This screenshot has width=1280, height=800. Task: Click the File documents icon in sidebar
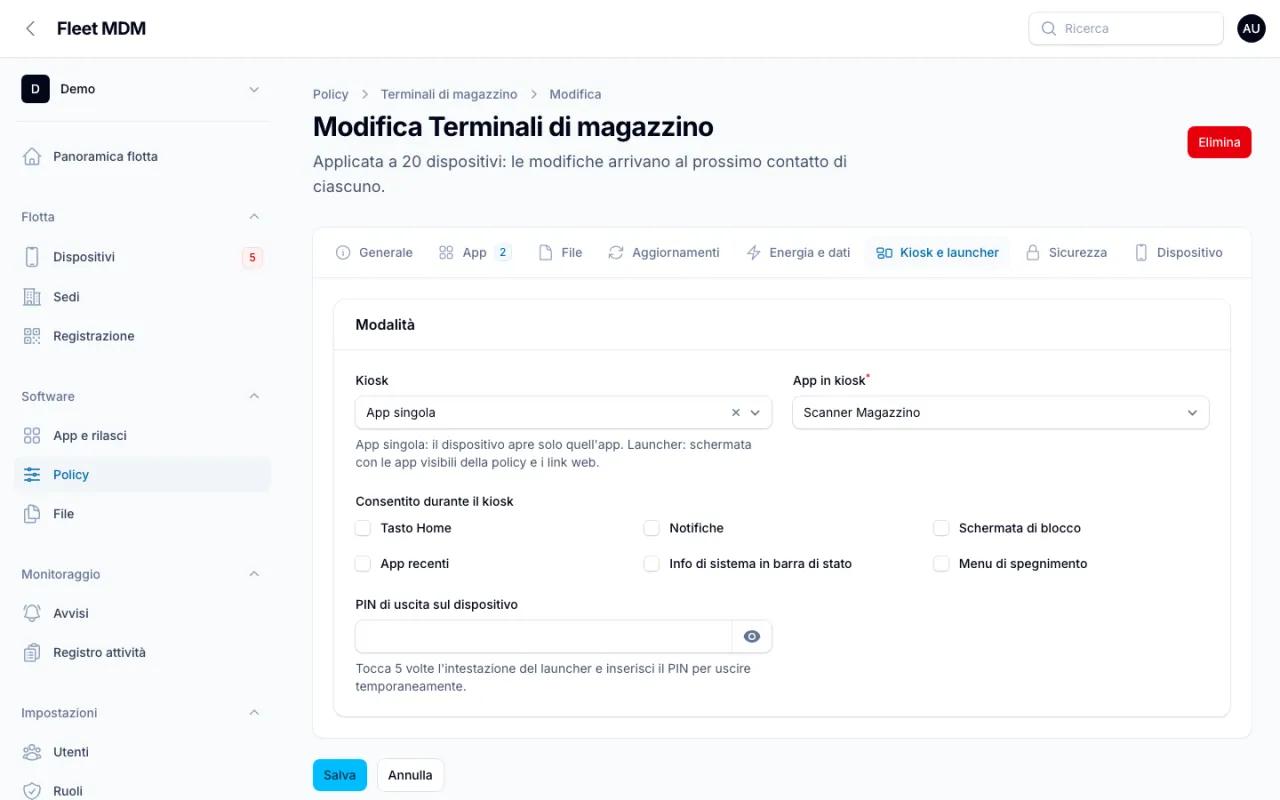point(32,514)
